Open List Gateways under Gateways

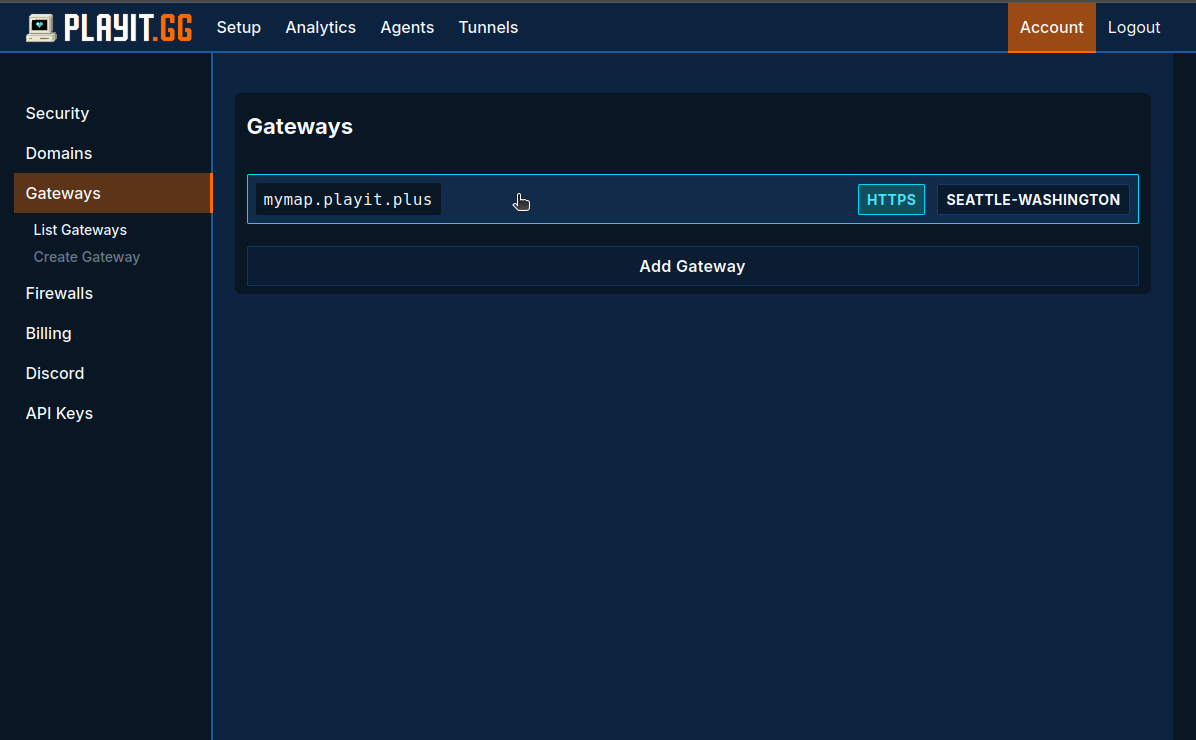pyautogui.click(x=80, y=230)
